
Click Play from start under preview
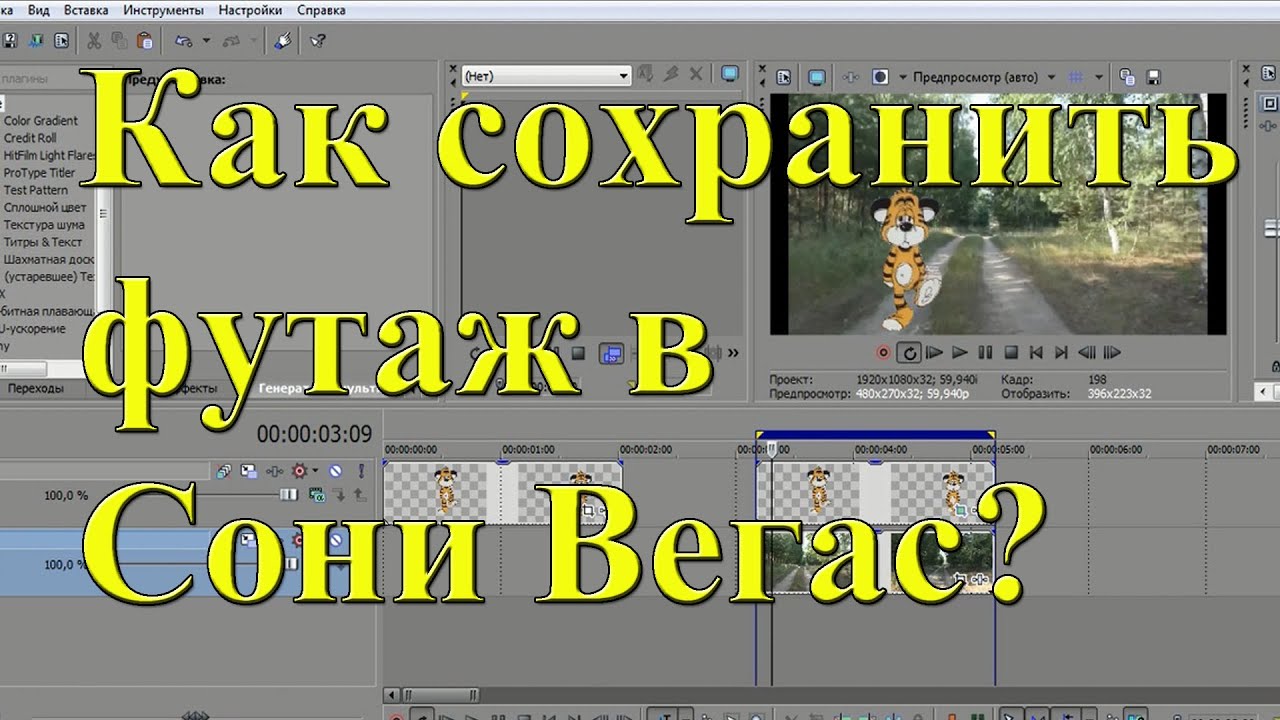(935, 352)
